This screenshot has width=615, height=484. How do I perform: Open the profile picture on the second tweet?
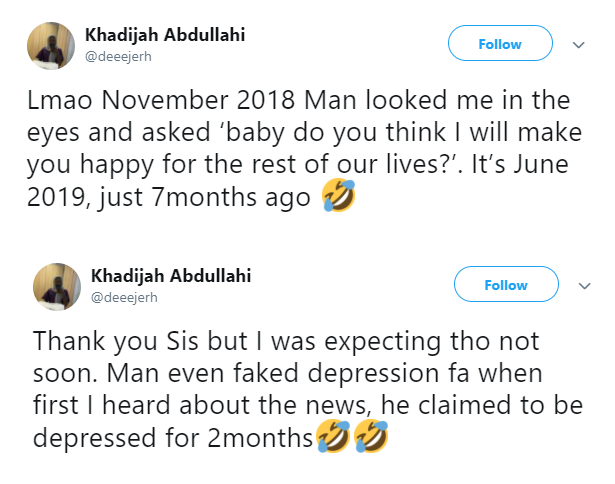point(56,286)
